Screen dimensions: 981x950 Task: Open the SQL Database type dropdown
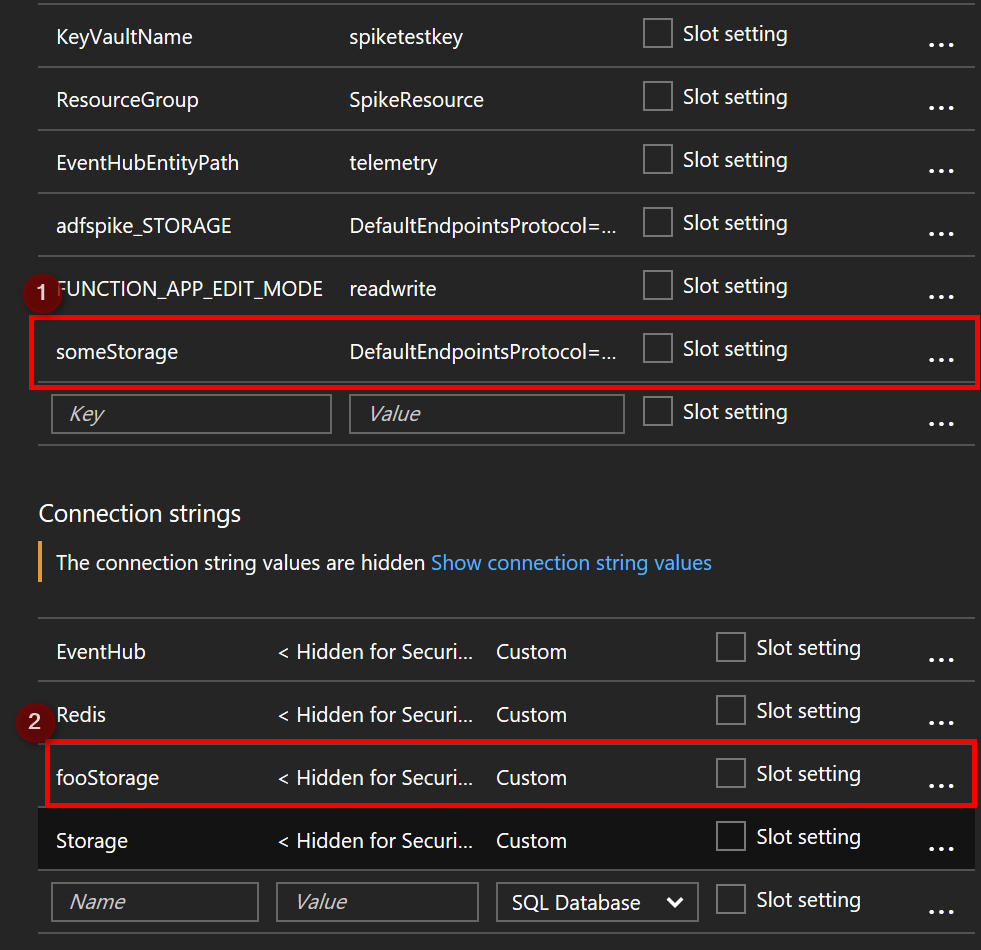click(597, 902)
